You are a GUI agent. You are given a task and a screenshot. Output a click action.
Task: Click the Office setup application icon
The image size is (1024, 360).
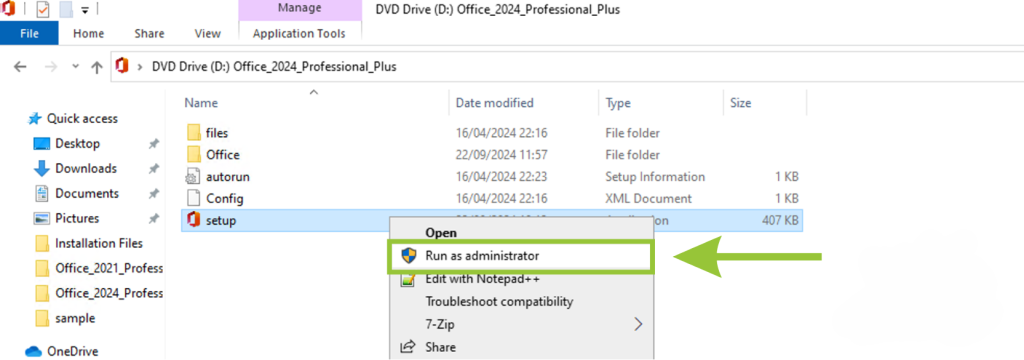193,220
